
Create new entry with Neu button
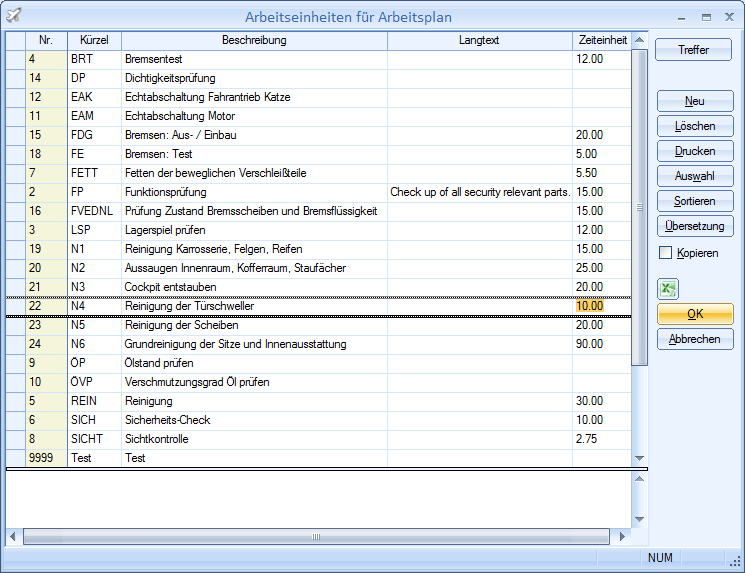click(x=695, y=101)
